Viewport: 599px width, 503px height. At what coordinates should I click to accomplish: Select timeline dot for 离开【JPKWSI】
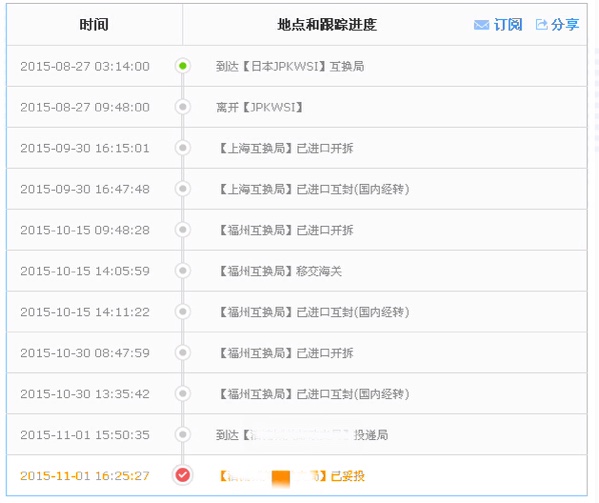tap(183, 107)
